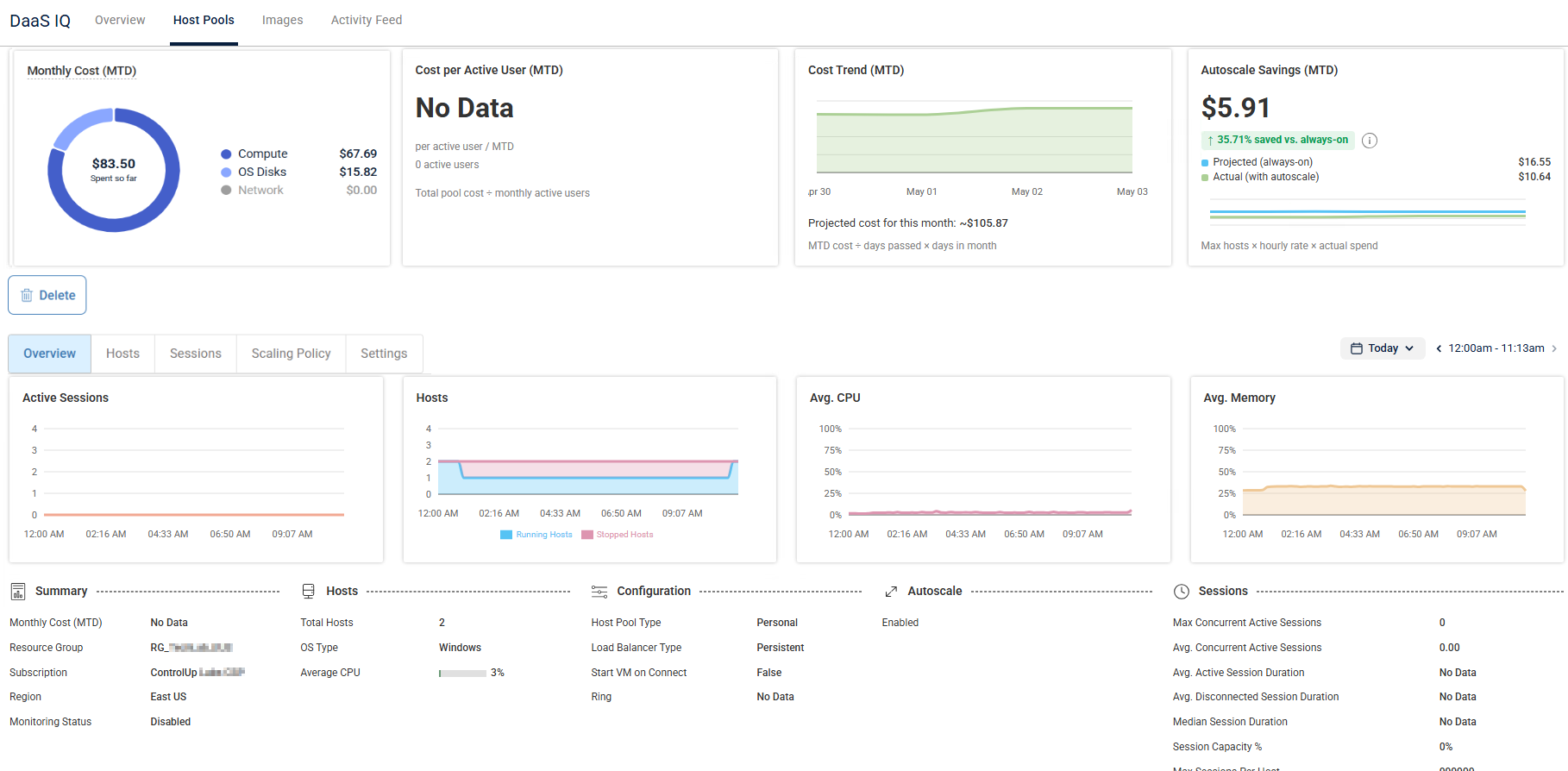The image size is (1568, 771).
Task: Toggle OS Disks legend dot
Action: coord(226,172)
